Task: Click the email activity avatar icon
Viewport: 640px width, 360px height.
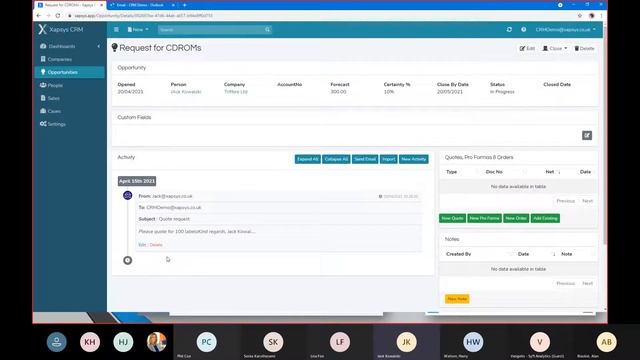Action: pos(127,196)
